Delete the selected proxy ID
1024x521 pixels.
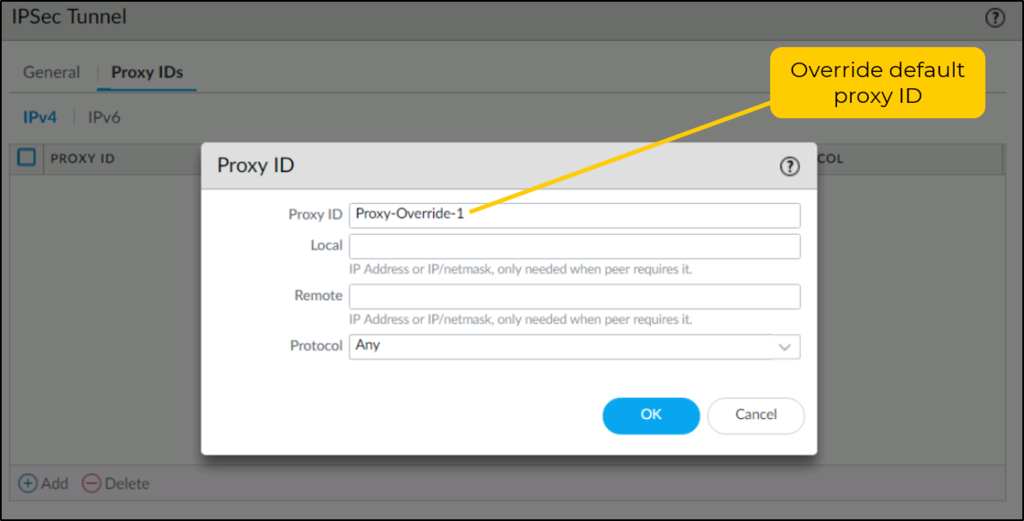[x=116, y=483]
